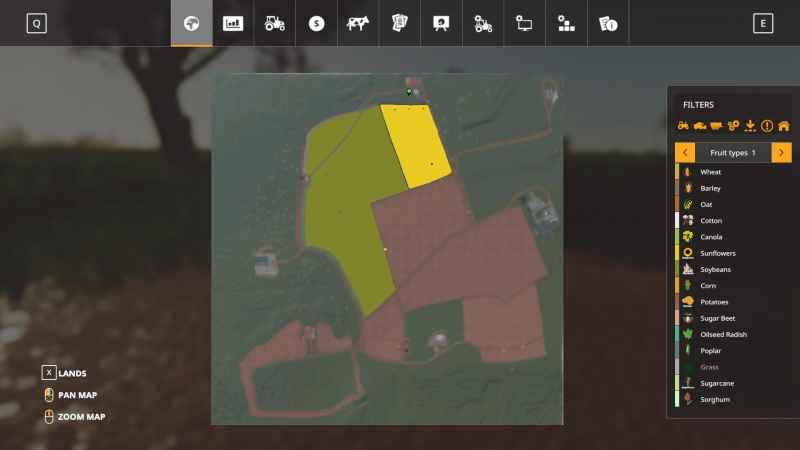Click the Sunflowers flower icon
This screenshot has height=450, width=800.
pos(688,253)
